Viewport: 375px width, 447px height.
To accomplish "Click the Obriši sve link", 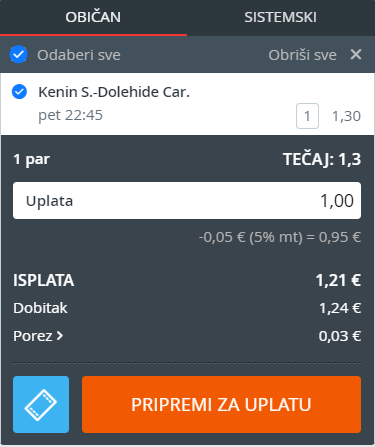I will point(303,55).
